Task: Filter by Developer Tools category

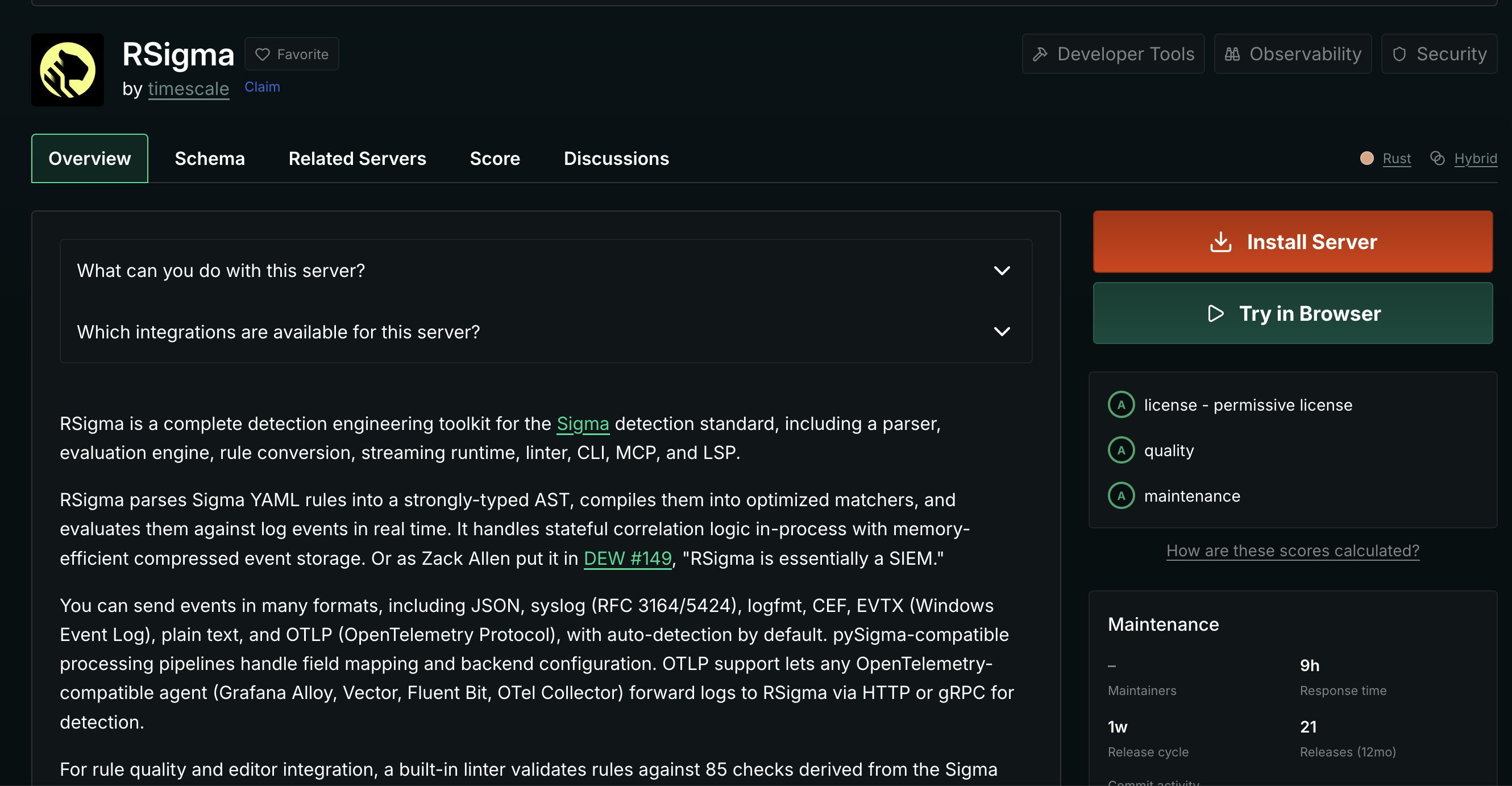Action: point(1113,54)
